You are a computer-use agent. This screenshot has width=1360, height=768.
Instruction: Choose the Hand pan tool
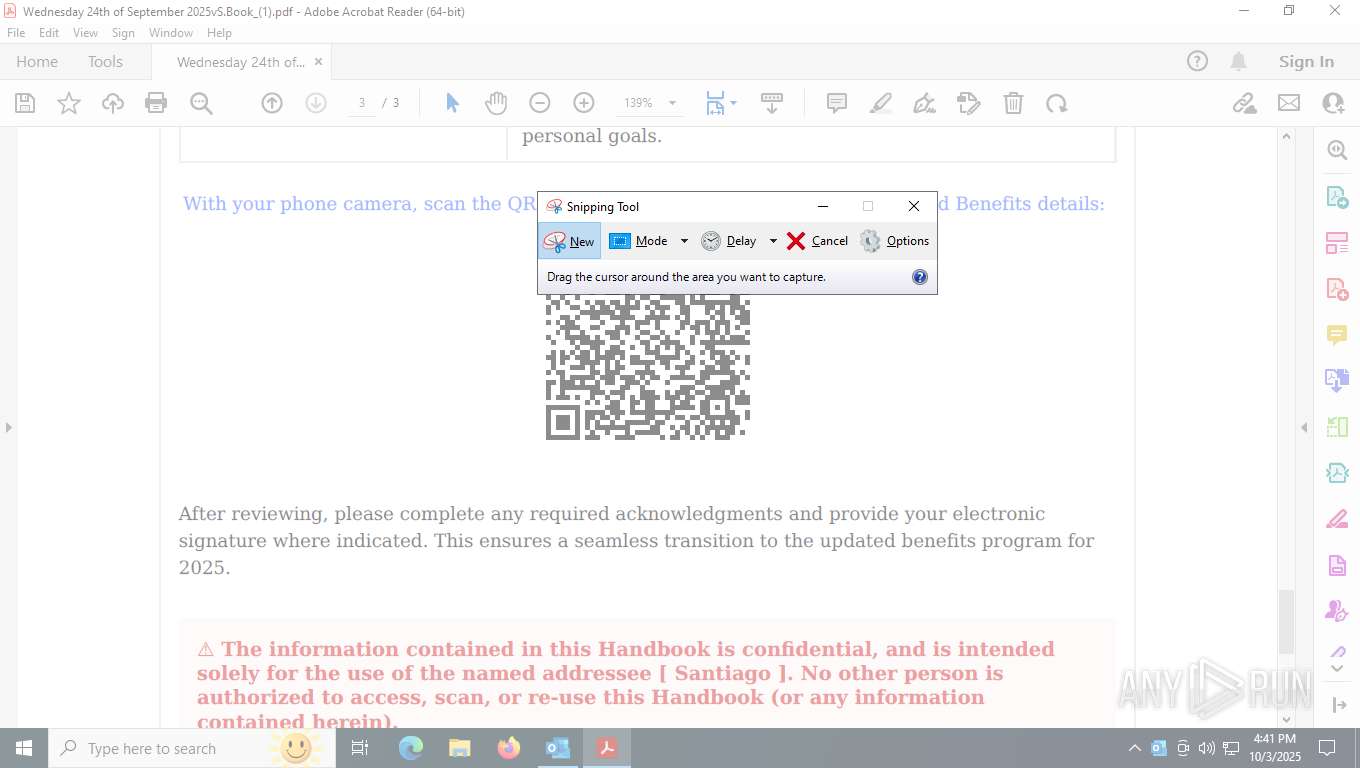(x=496, y=103)
